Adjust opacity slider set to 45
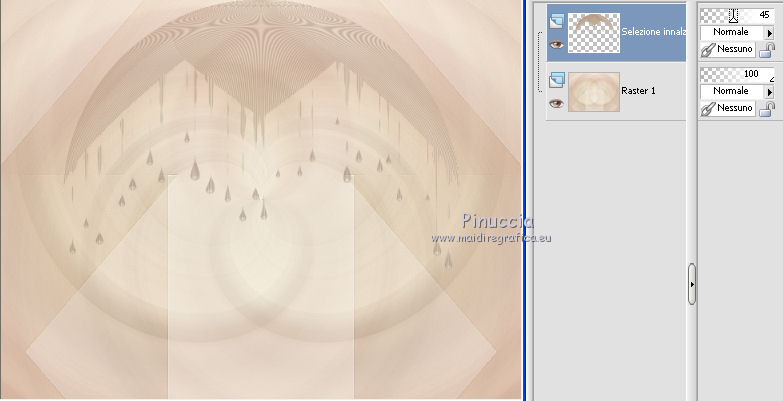Screen dimensions: 783x401 (x=737, y=16)
